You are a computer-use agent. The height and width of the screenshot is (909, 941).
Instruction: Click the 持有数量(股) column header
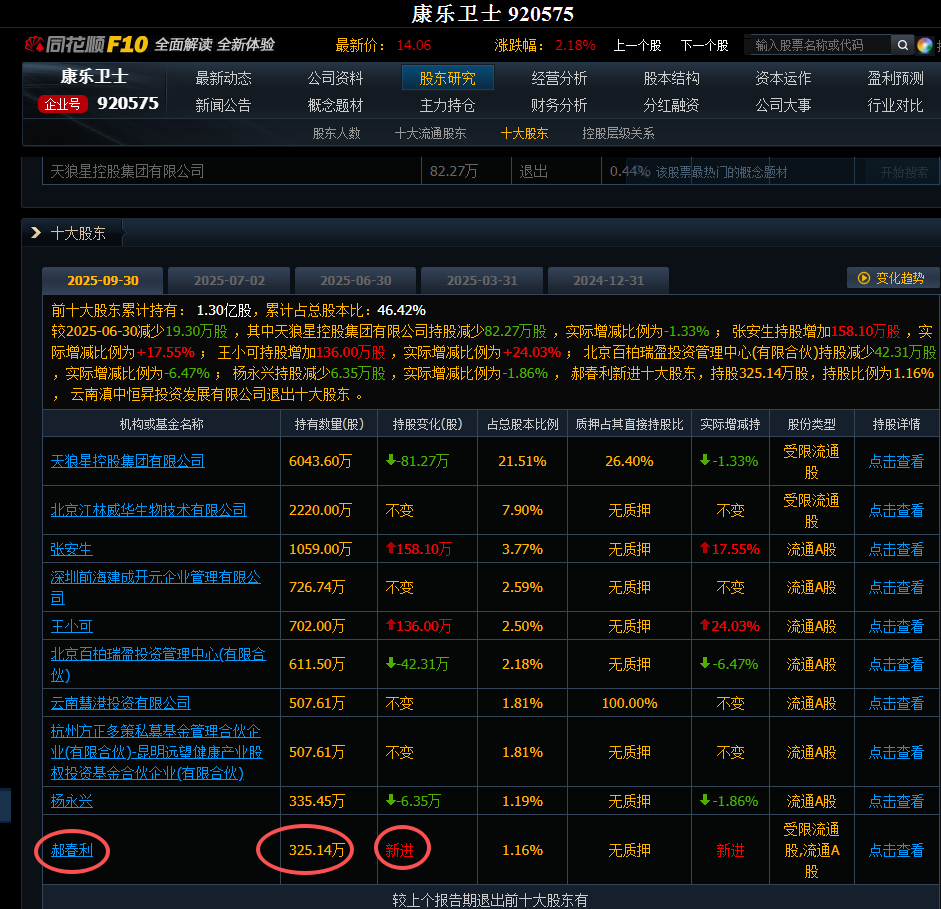tap(329, 424)
